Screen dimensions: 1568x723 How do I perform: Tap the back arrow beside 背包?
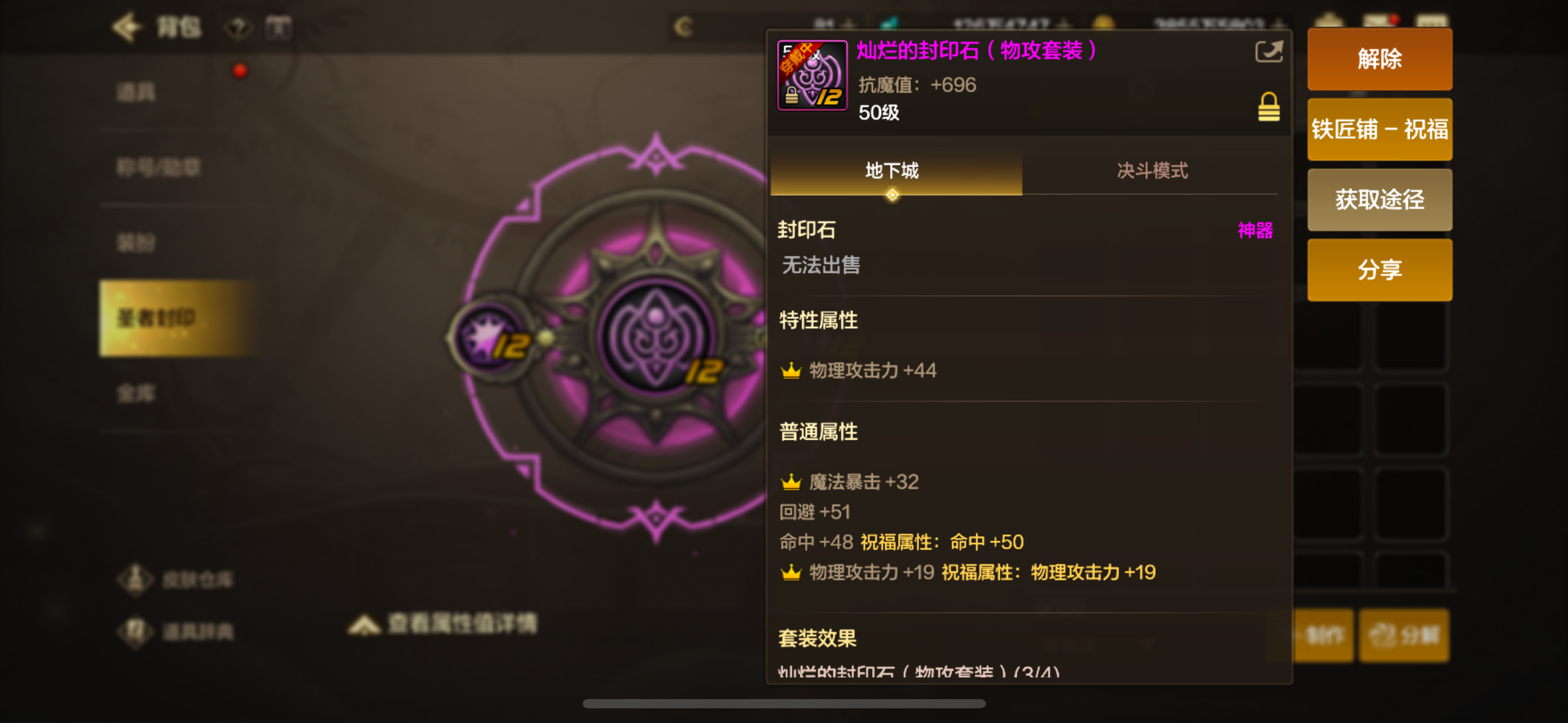point(127,27)
